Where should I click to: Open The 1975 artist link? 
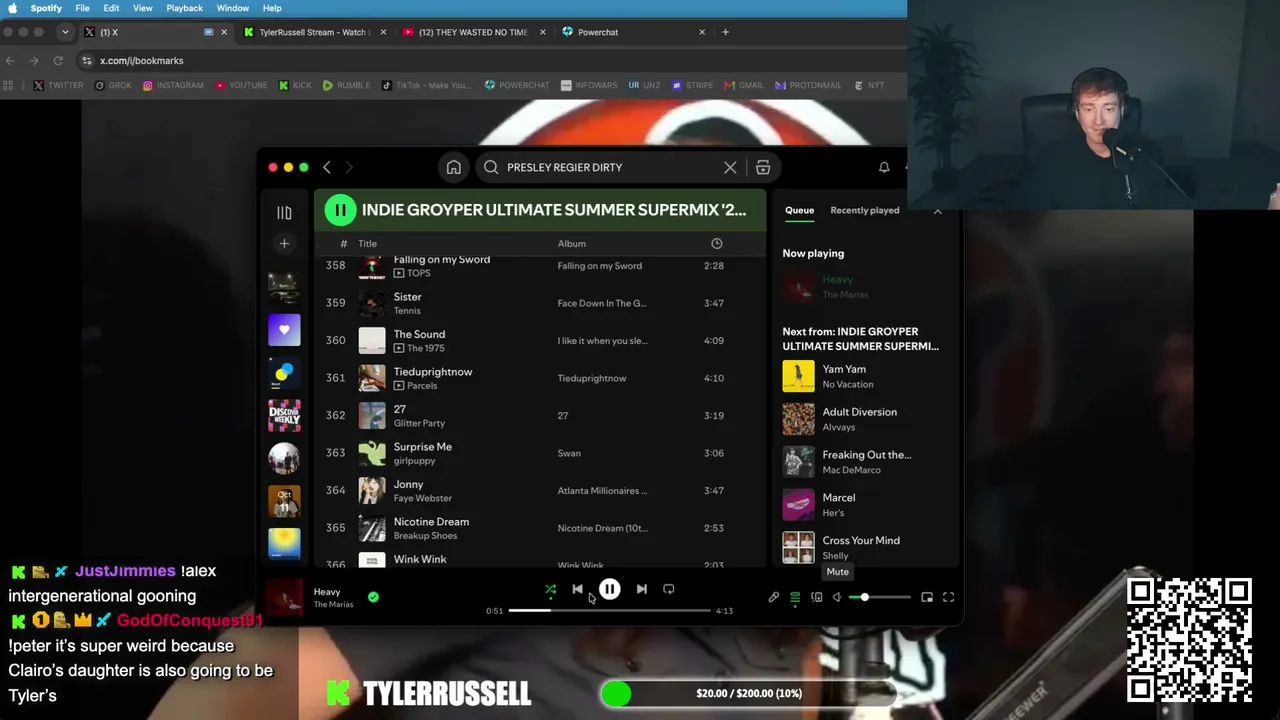(x=426, y=348)
